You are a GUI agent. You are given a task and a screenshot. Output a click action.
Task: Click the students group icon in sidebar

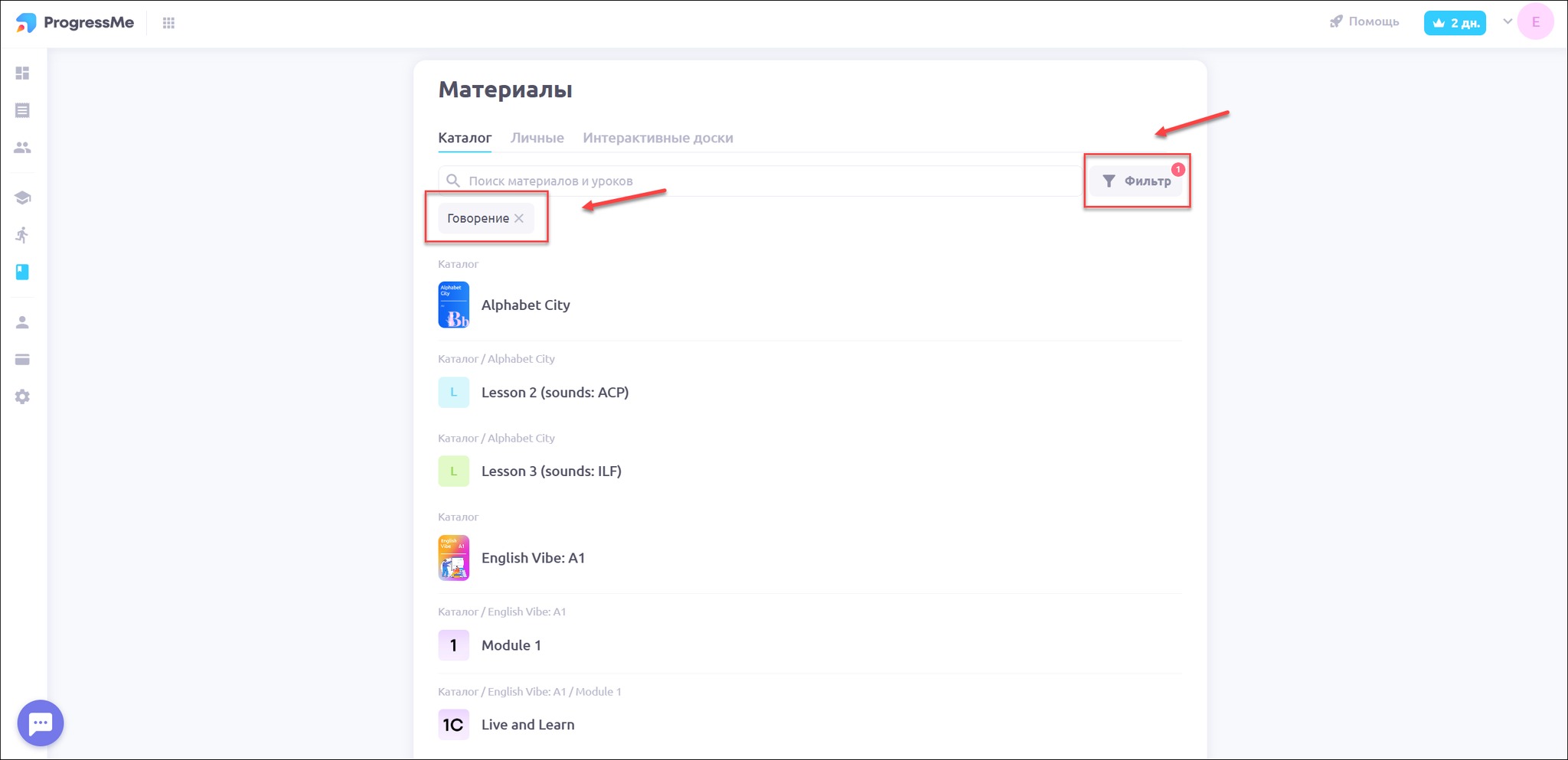click(x=22, y=148)
